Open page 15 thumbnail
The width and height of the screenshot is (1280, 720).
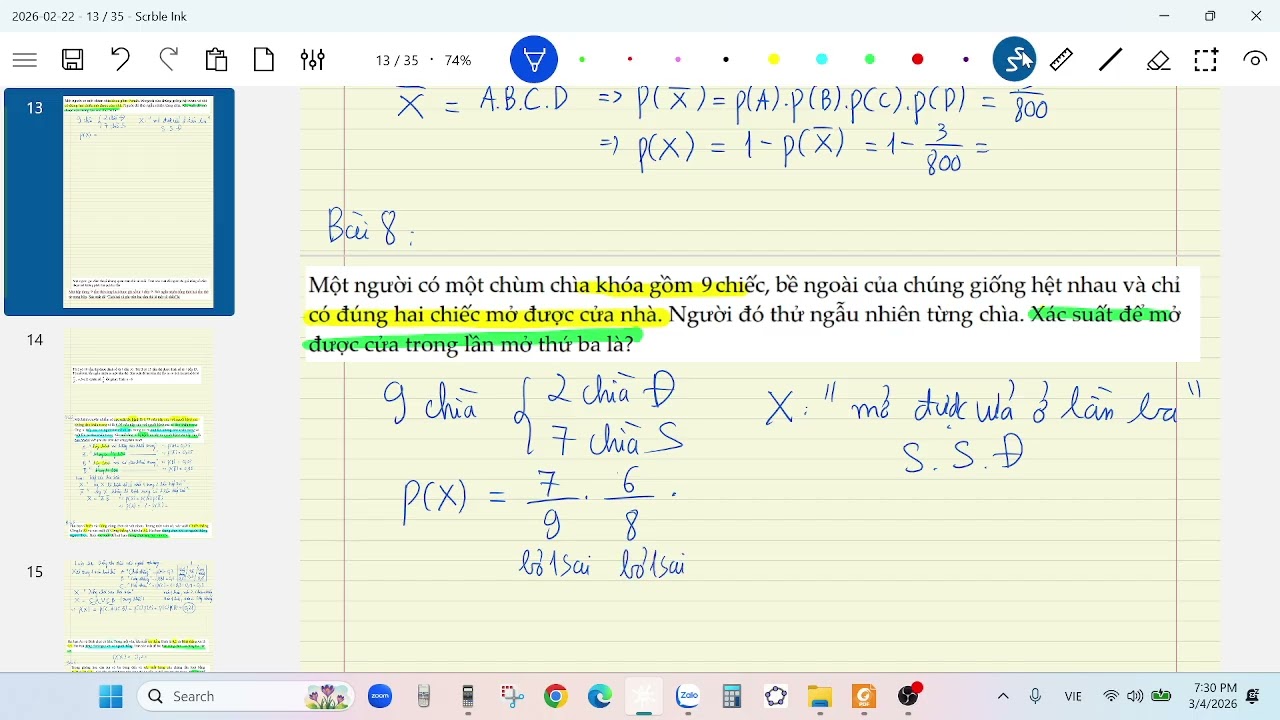[x=138, y=615]
